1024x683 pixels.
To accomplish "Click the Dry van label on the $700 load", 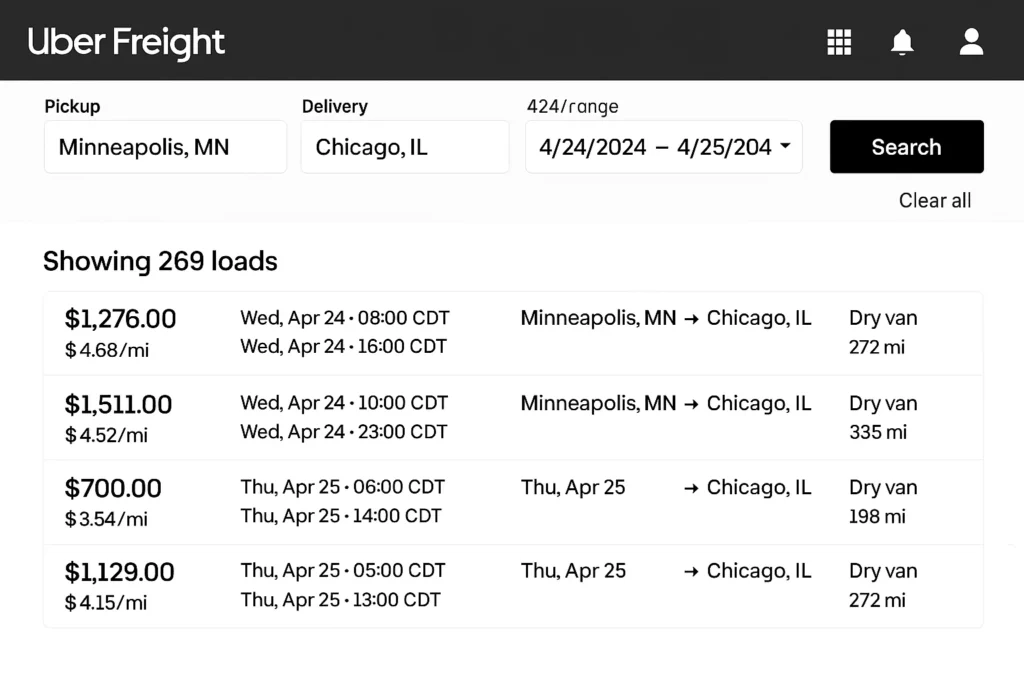I will [882, 487].
